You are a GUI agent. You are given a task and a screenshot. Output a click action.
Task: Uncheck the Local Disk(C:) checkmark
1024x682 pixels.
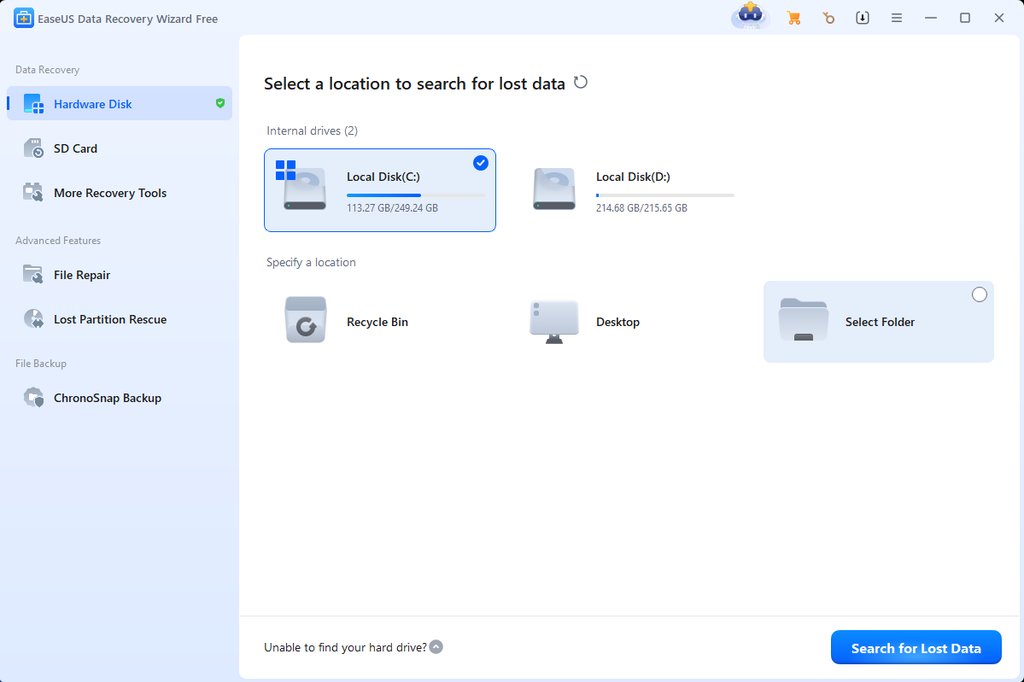click(481, 163)
